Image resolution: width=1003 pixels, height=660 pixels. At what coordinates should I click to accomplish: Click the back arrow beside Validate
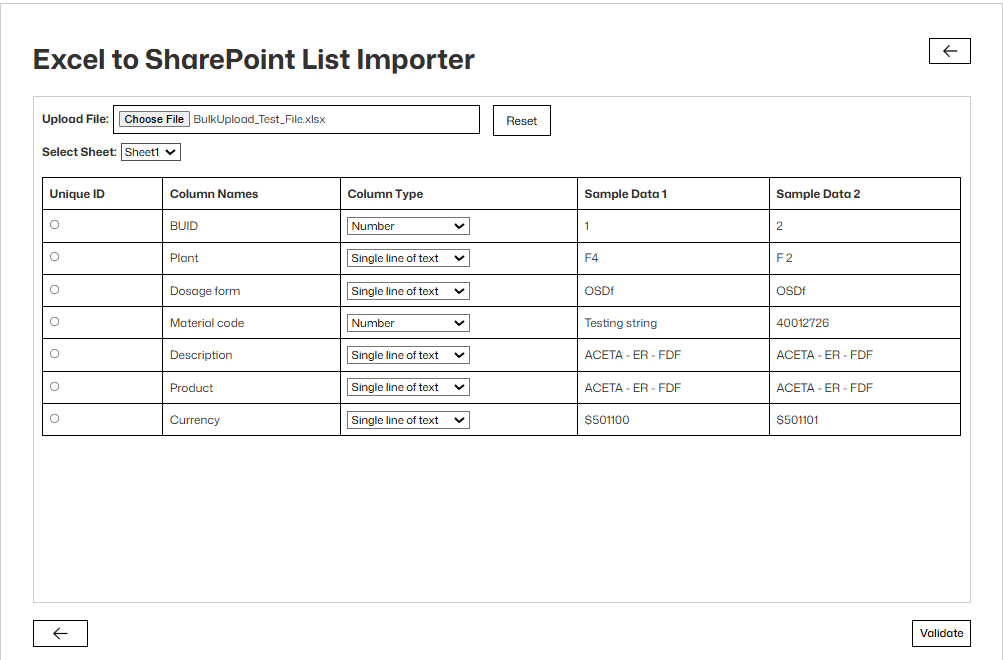point(60,633)
